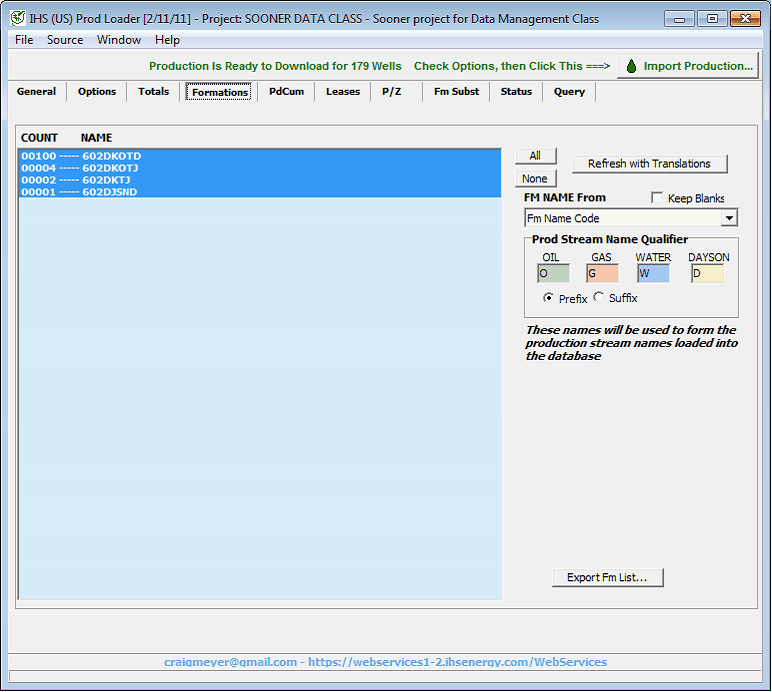Open the Window menu
772x692 pixels.
pyautogui.click(x=118, y=40)
